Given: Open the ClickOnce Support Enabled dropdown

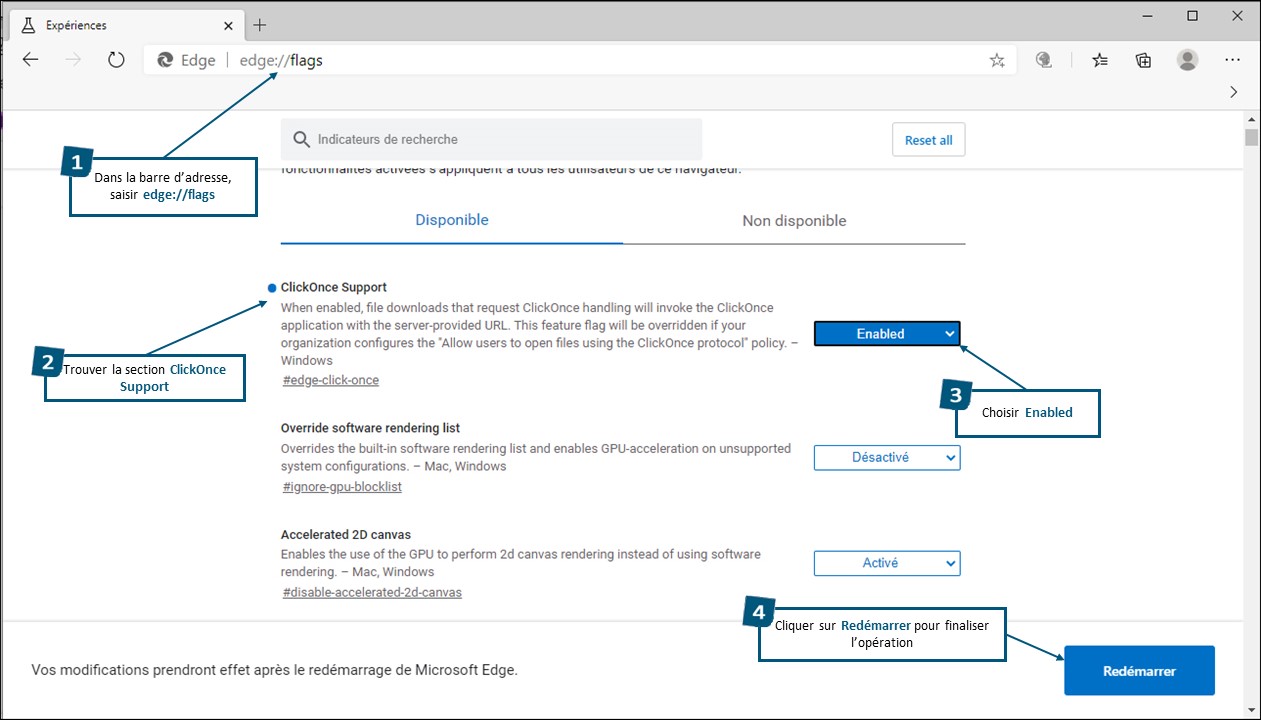Looking at the screenshot, I should (x=887, y=334).
